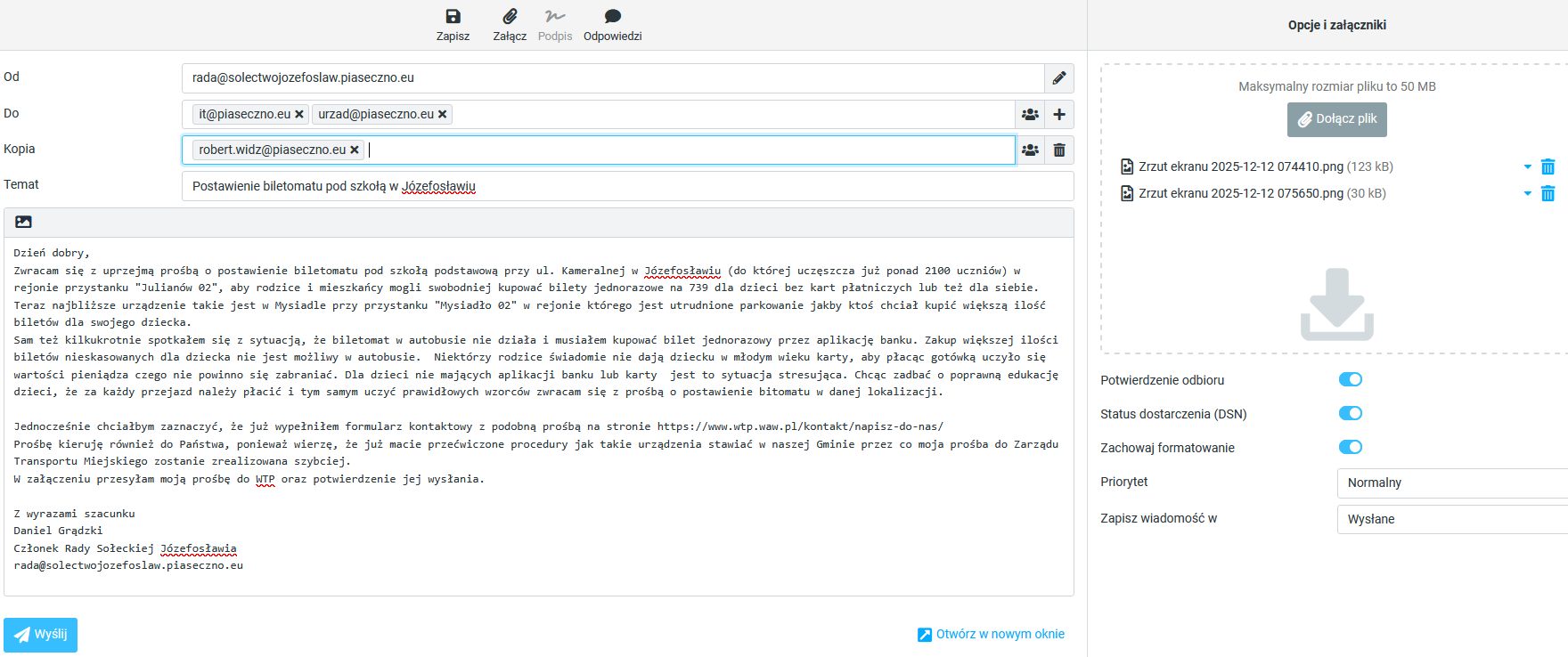
Task: Open Zapisz wiadomość w dropdown
Action: coord(1450,519)
